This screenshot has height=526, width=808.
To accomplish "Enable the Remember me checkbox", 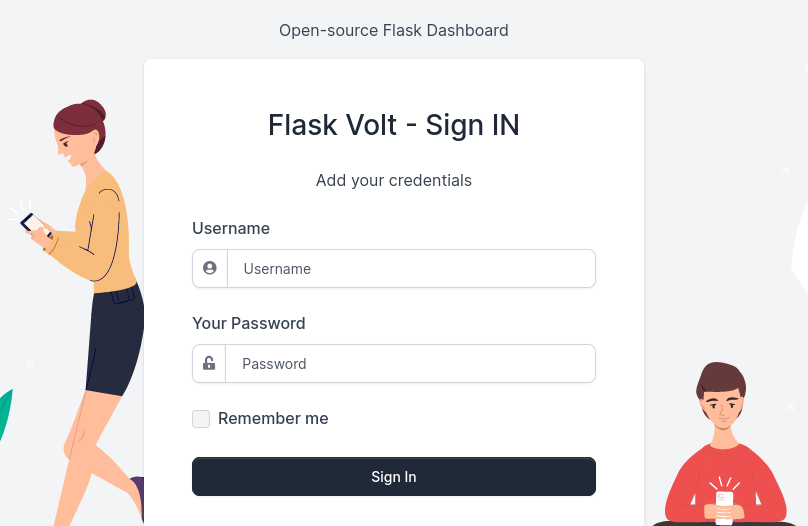I will [201, 419].
